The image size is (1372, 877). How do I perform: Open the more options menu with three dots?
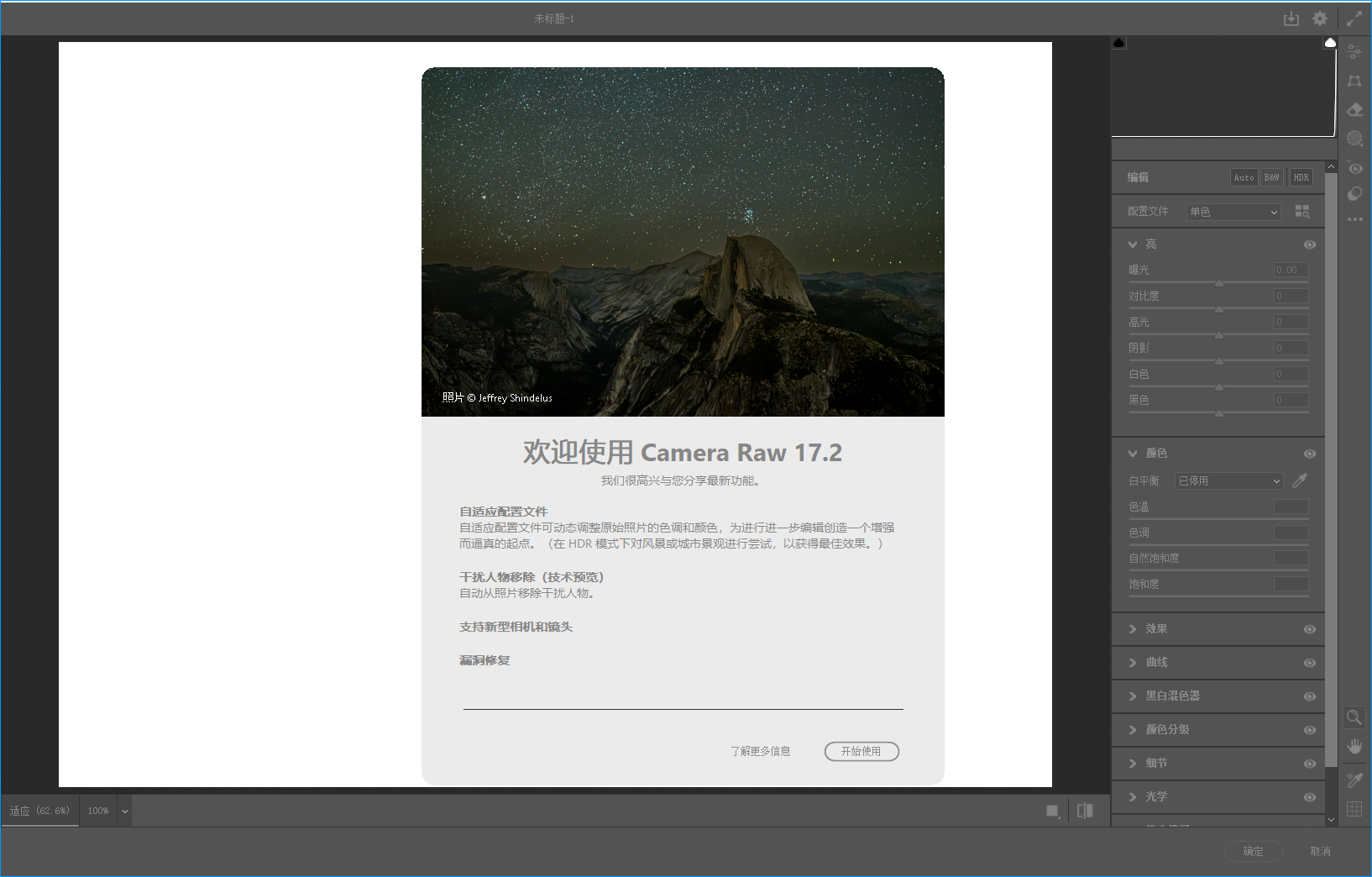point(1354,220)
